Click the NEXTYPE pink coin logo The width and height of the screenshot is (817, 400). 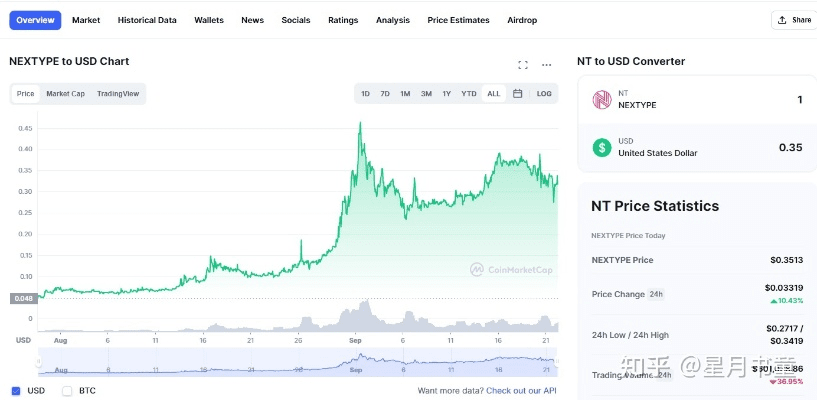point(601,99)
